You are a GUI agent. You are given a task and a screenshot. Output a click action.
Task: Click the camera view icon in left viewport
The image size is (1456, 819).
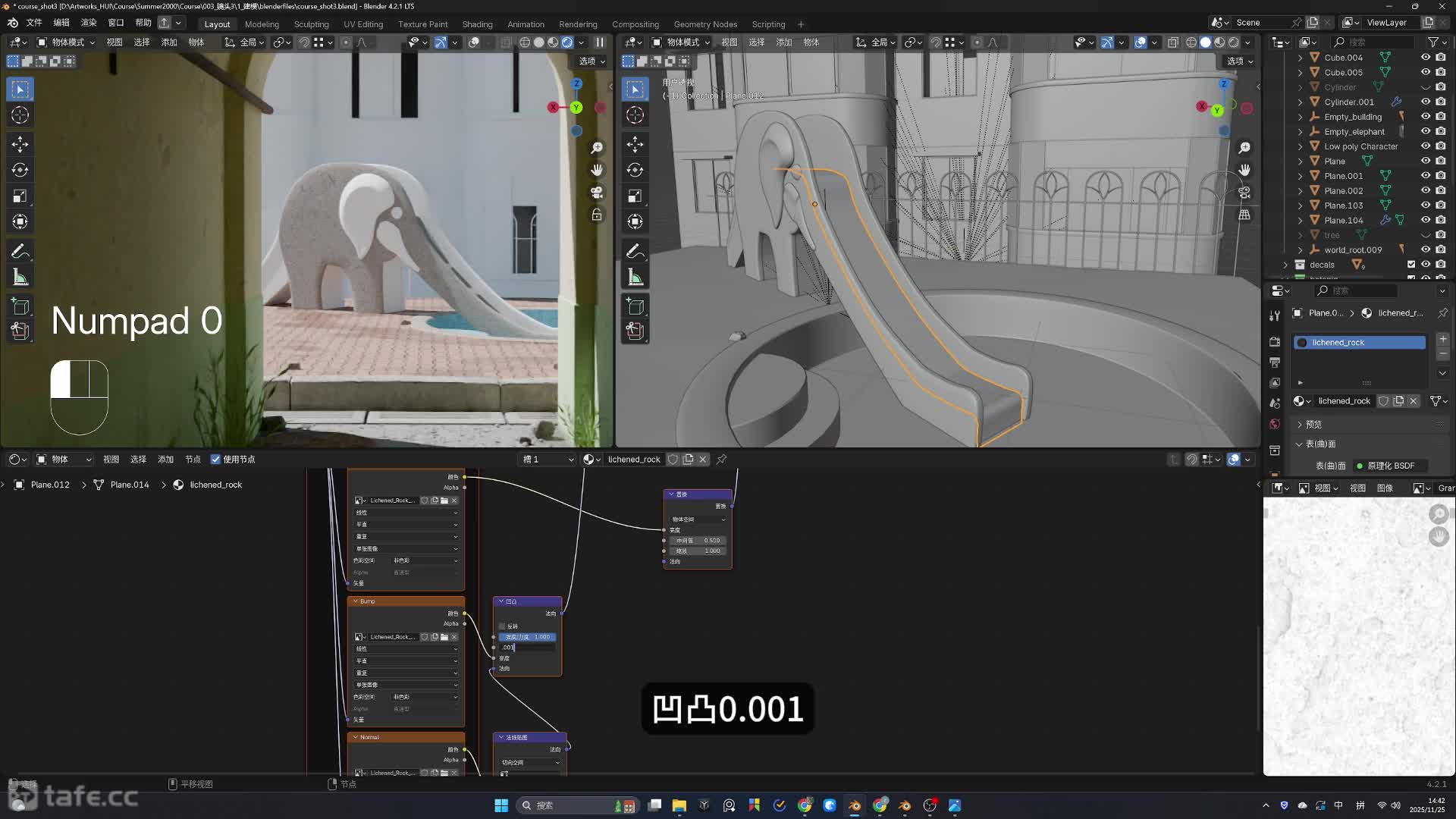(x=597, y=193)
